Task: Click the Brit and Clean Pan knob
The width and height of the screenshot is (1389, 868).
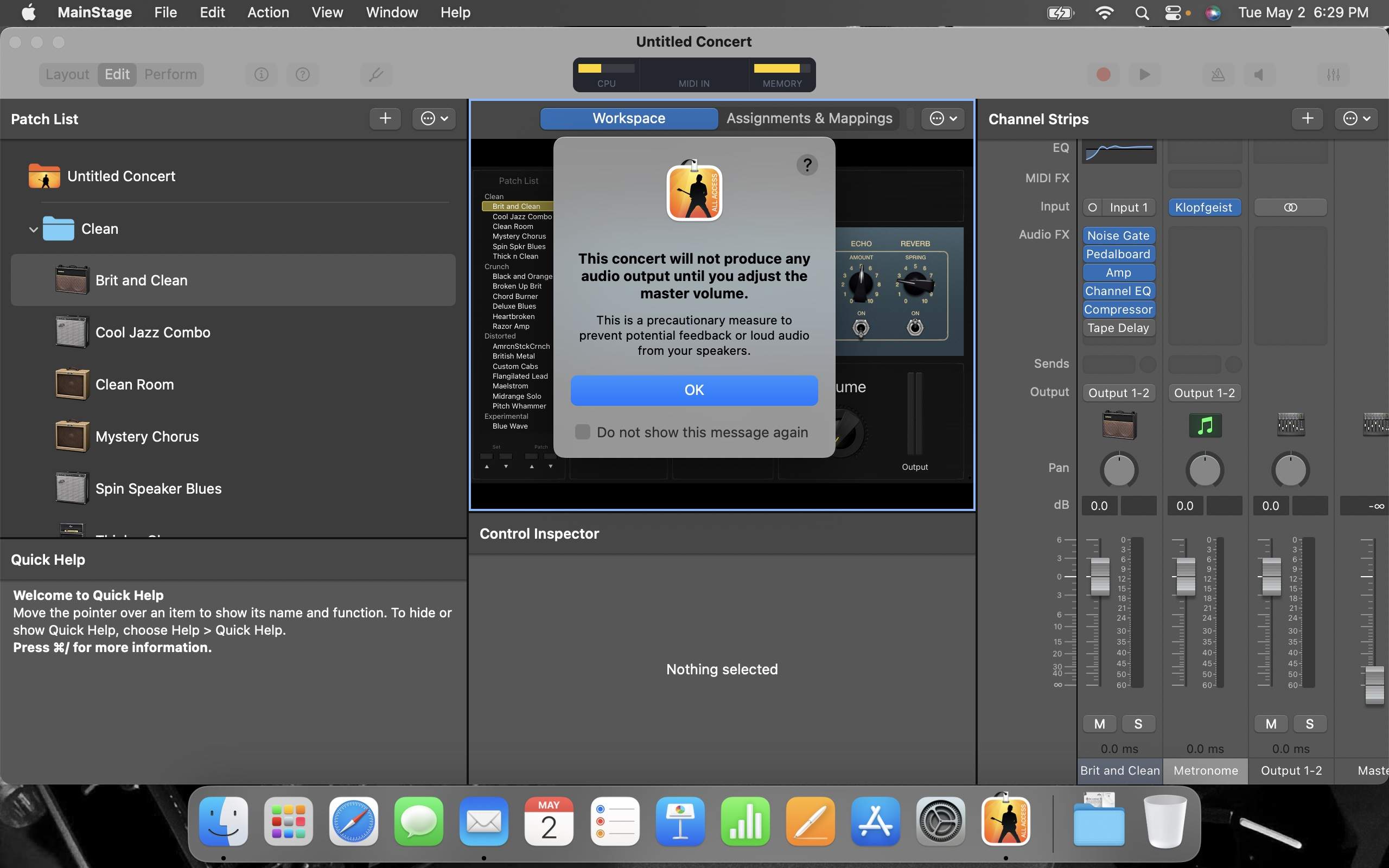Action: [1119, 470]
